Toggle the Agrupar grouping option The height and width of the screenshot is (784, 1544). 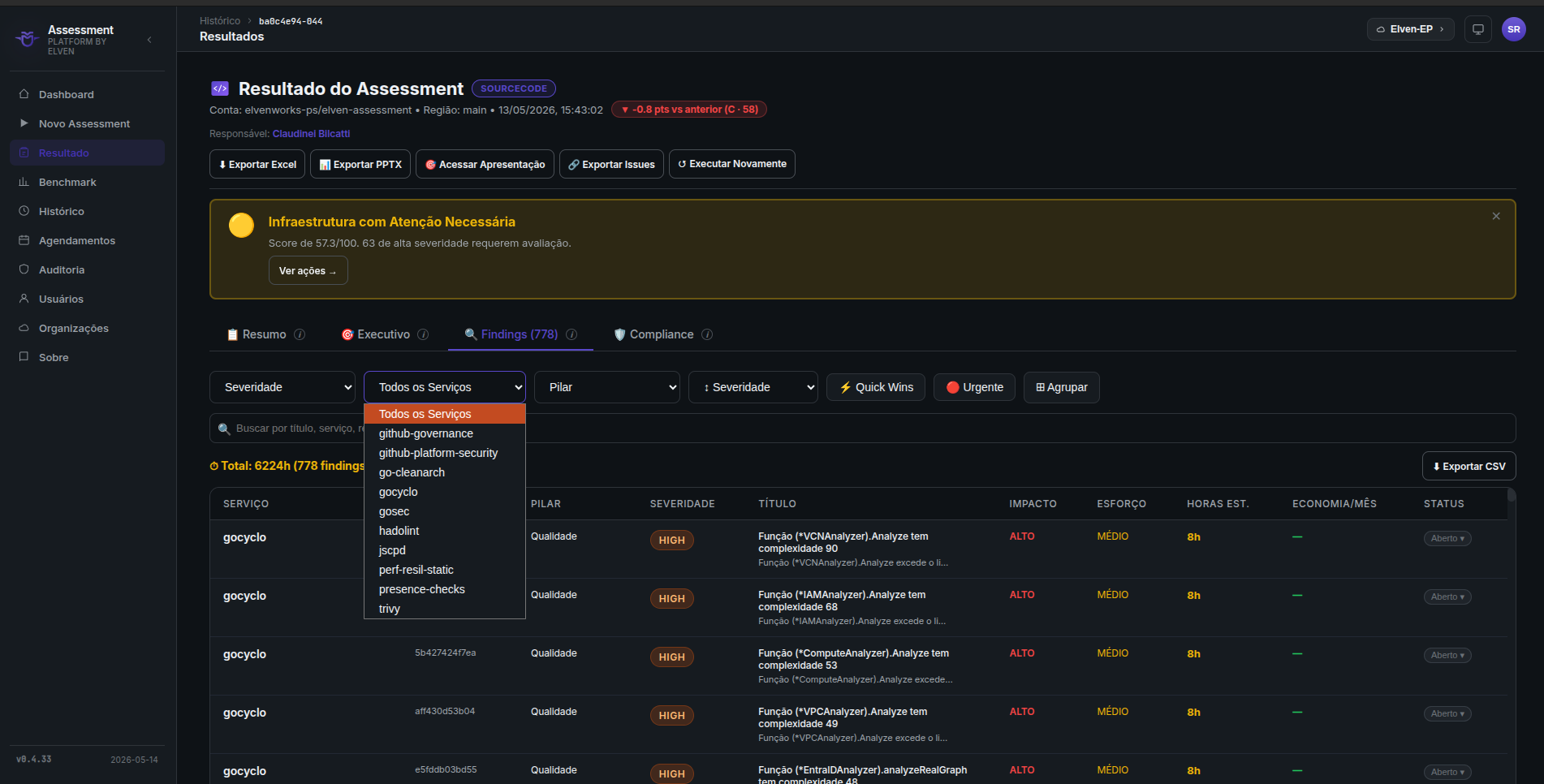pos(1061,387)
